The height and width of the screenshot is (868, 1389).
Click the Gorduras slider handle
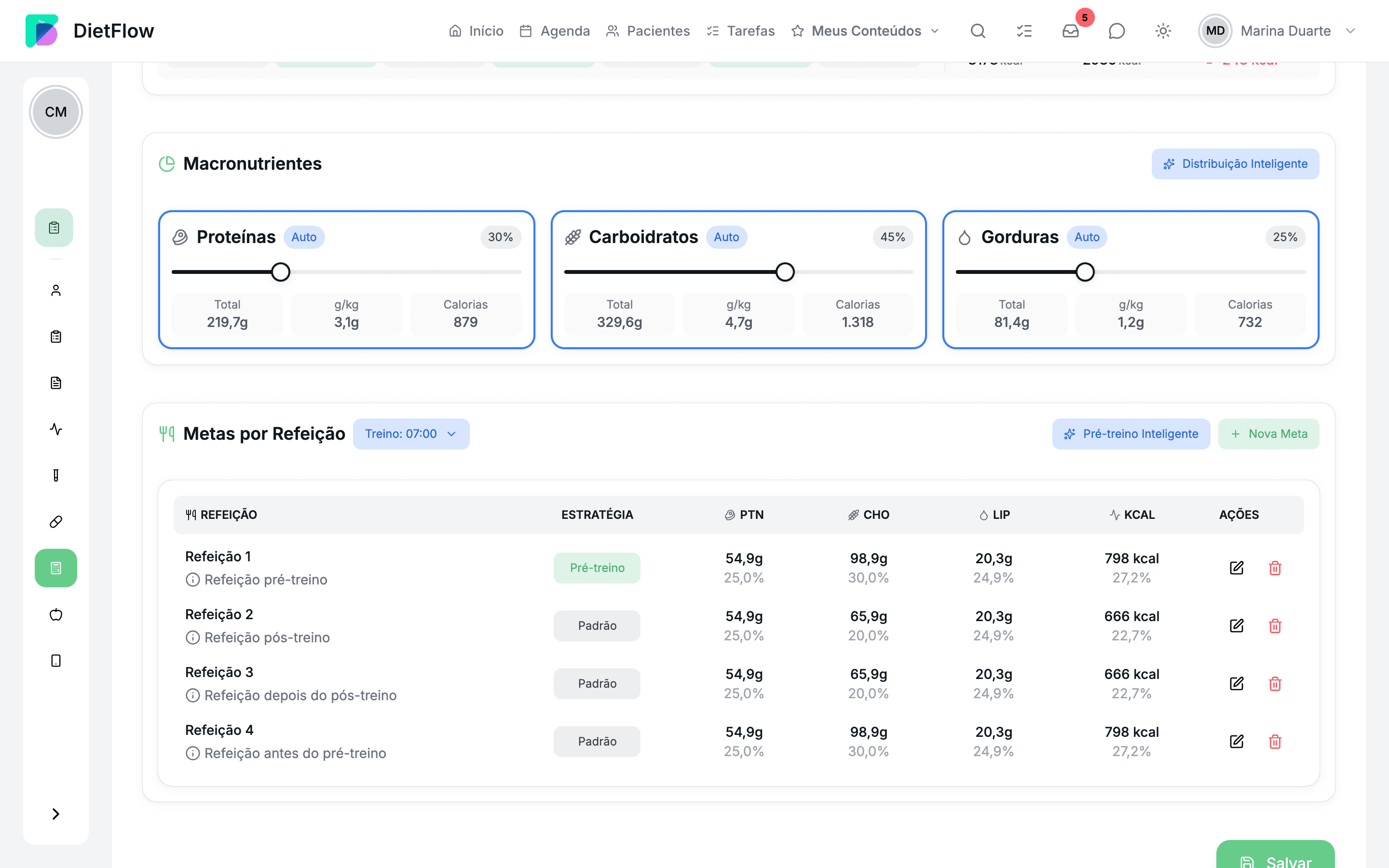pyautogui.click(x=1085, y=272)
